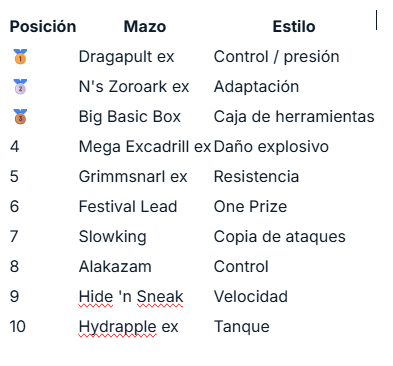This screenshot has height=366, width=393.
Task: Select the Mazo column header
Action: click(x=145, y=27)
